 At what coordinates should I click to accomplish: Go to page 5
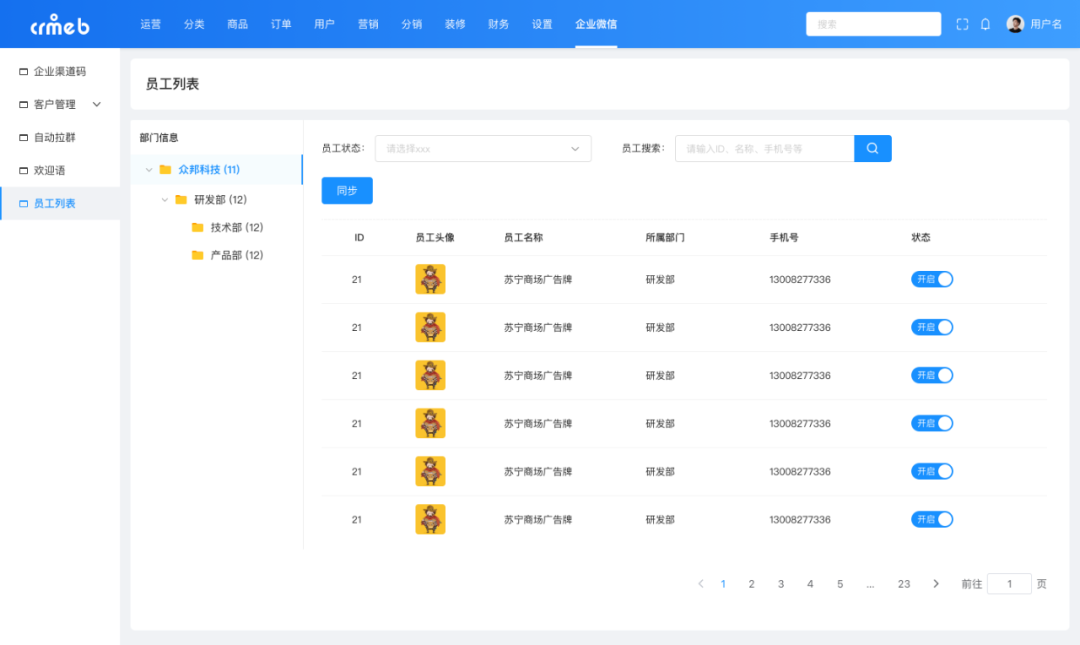(840, 584)
